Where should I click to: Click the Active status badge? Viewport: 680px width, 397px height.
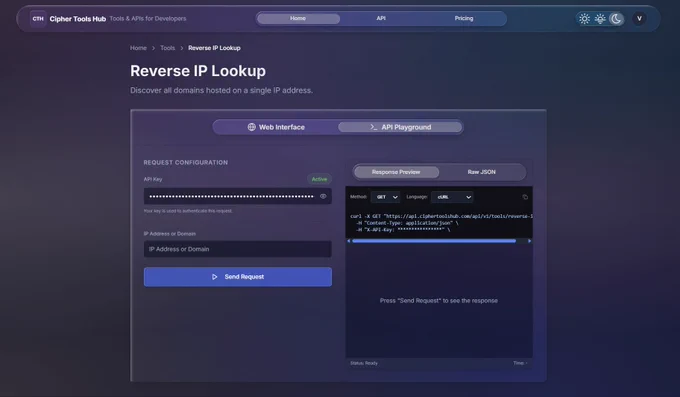pyautogui.click(x=319, y=179)
